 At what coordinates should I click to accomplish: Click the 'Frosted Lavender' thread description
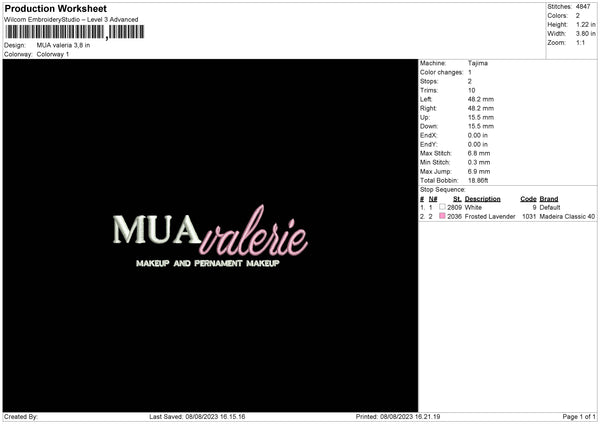(490, 217)
